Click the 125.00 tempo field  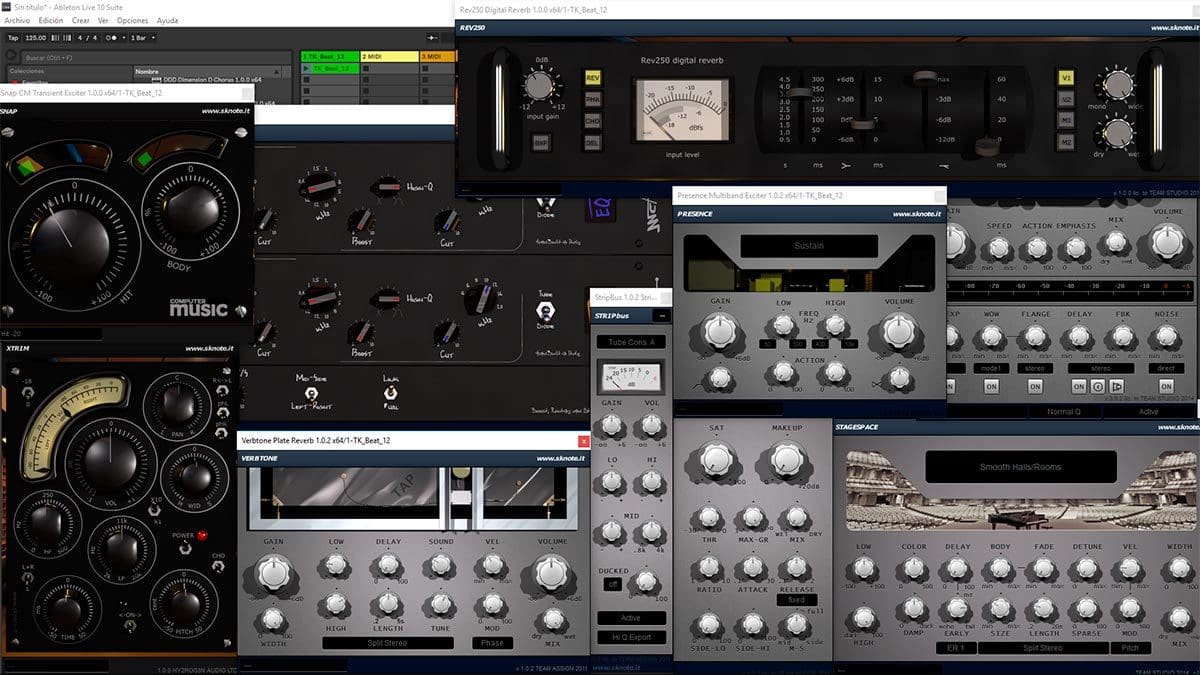(x=35, y=38)
